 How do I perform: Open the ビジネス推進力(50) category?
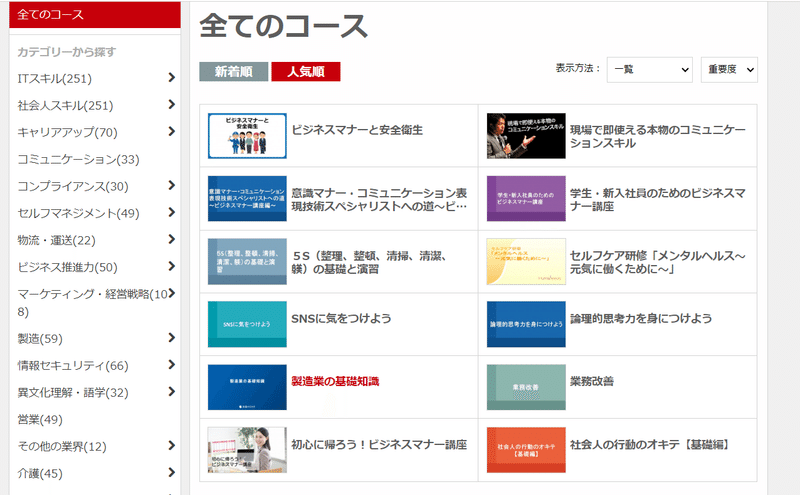[x=67, y=267]
